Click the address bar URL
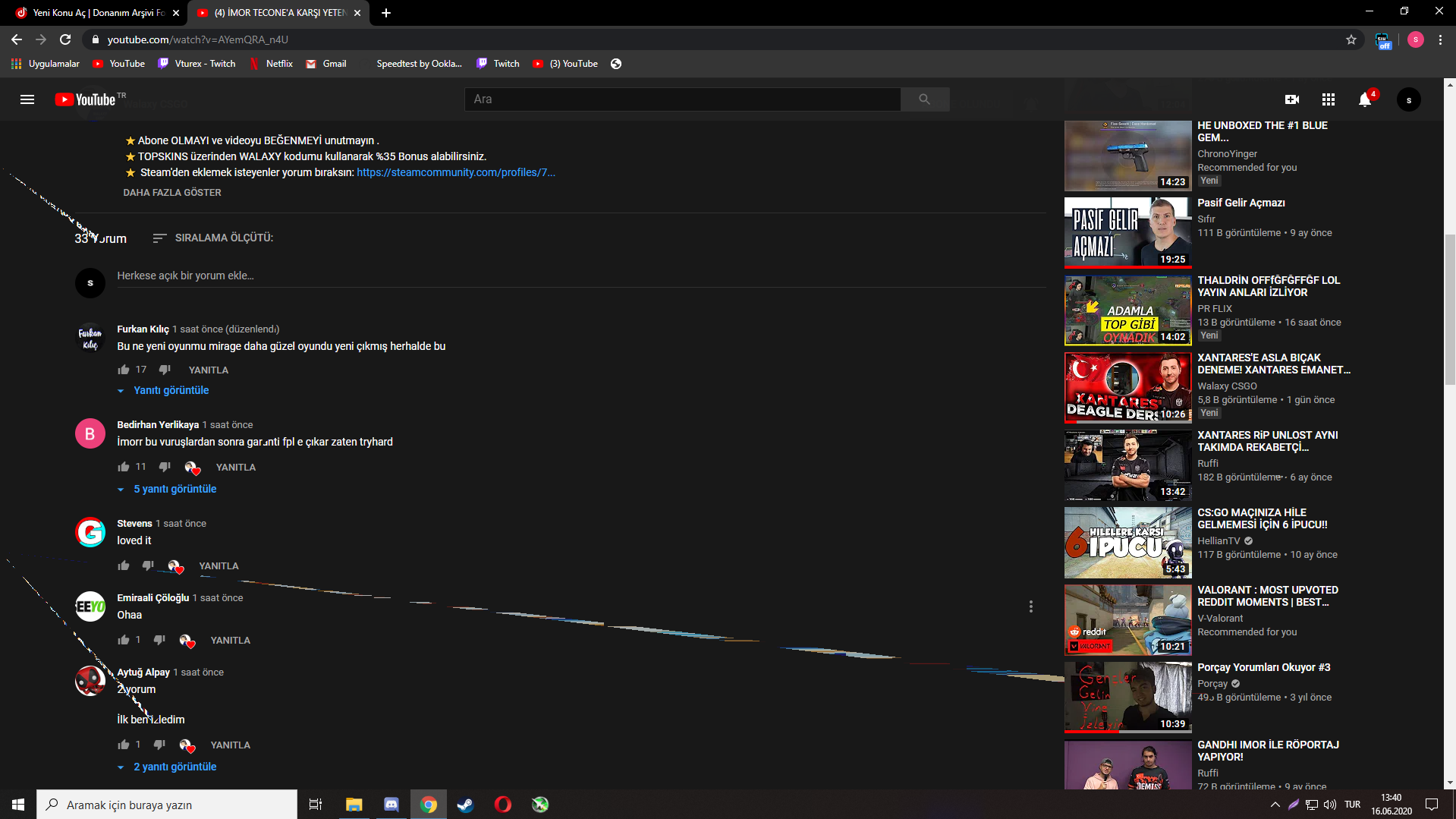 pyautogui.click(x=197, y=39)
